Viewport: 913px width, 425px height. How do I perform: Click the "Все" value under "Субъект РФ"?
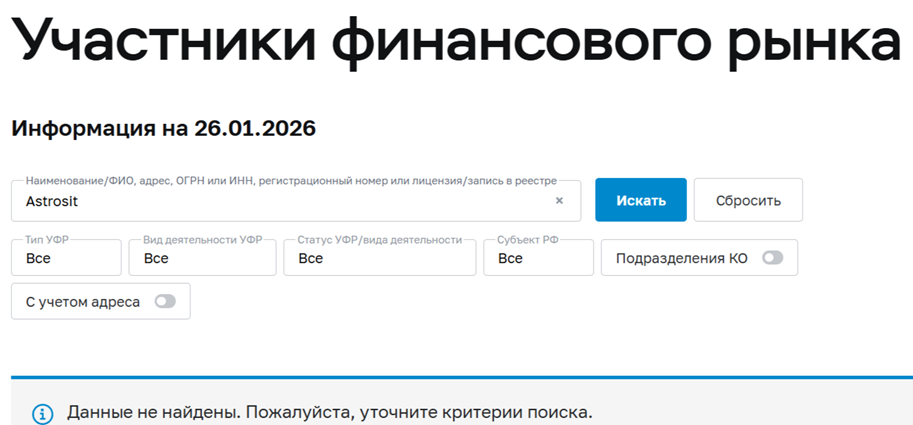pos(510,259)
